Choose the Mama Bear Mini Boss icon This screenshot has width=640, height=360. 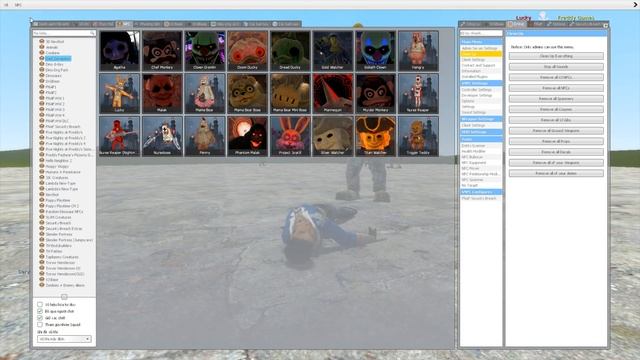290,93
